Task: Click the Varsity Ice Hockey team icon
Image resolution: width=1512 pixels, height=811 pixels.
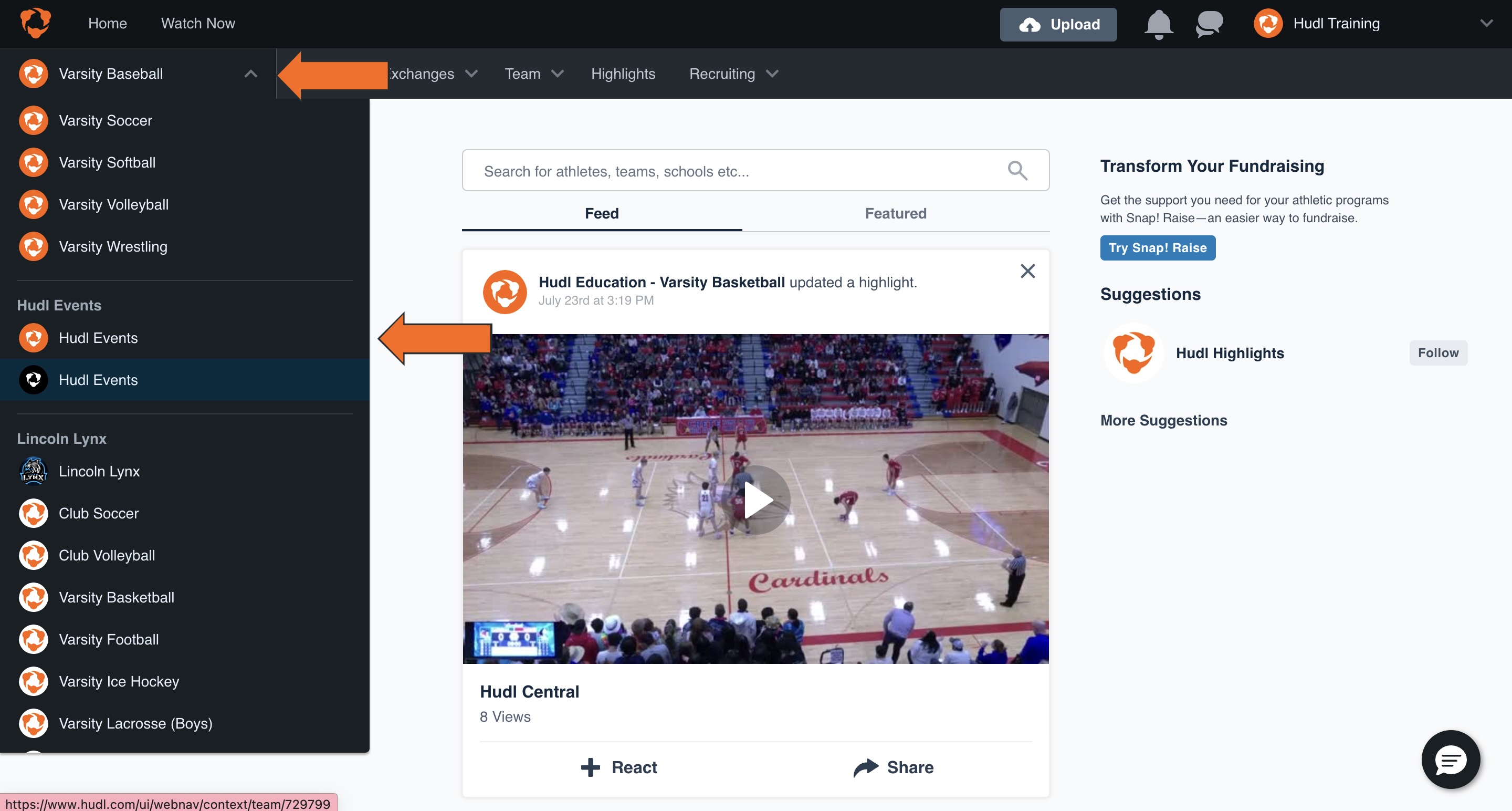Action: pyautogui.click(x=34, y=681)
